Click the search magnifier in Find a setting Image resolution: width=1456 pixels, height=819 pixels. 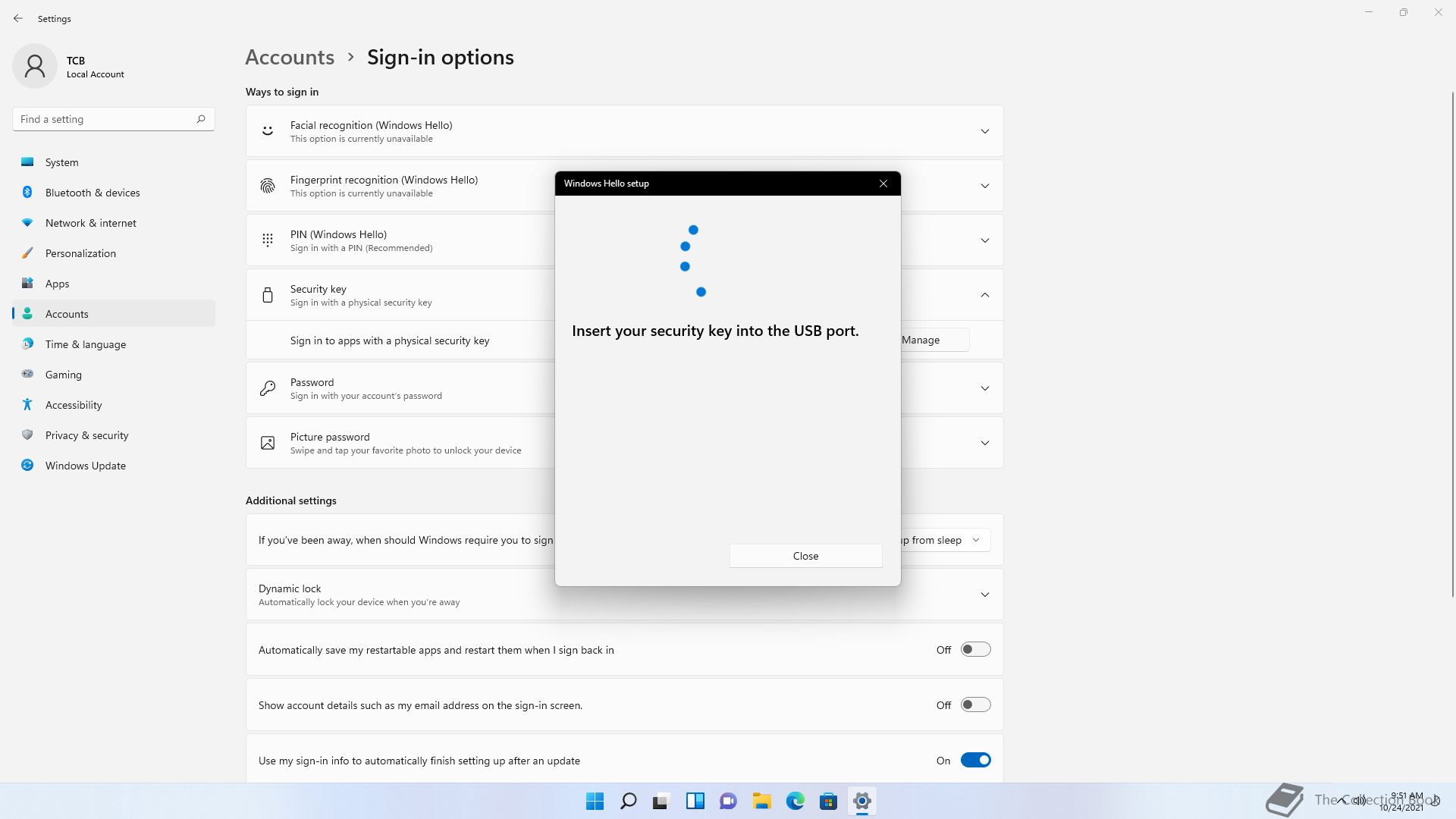tap(201, 119)
